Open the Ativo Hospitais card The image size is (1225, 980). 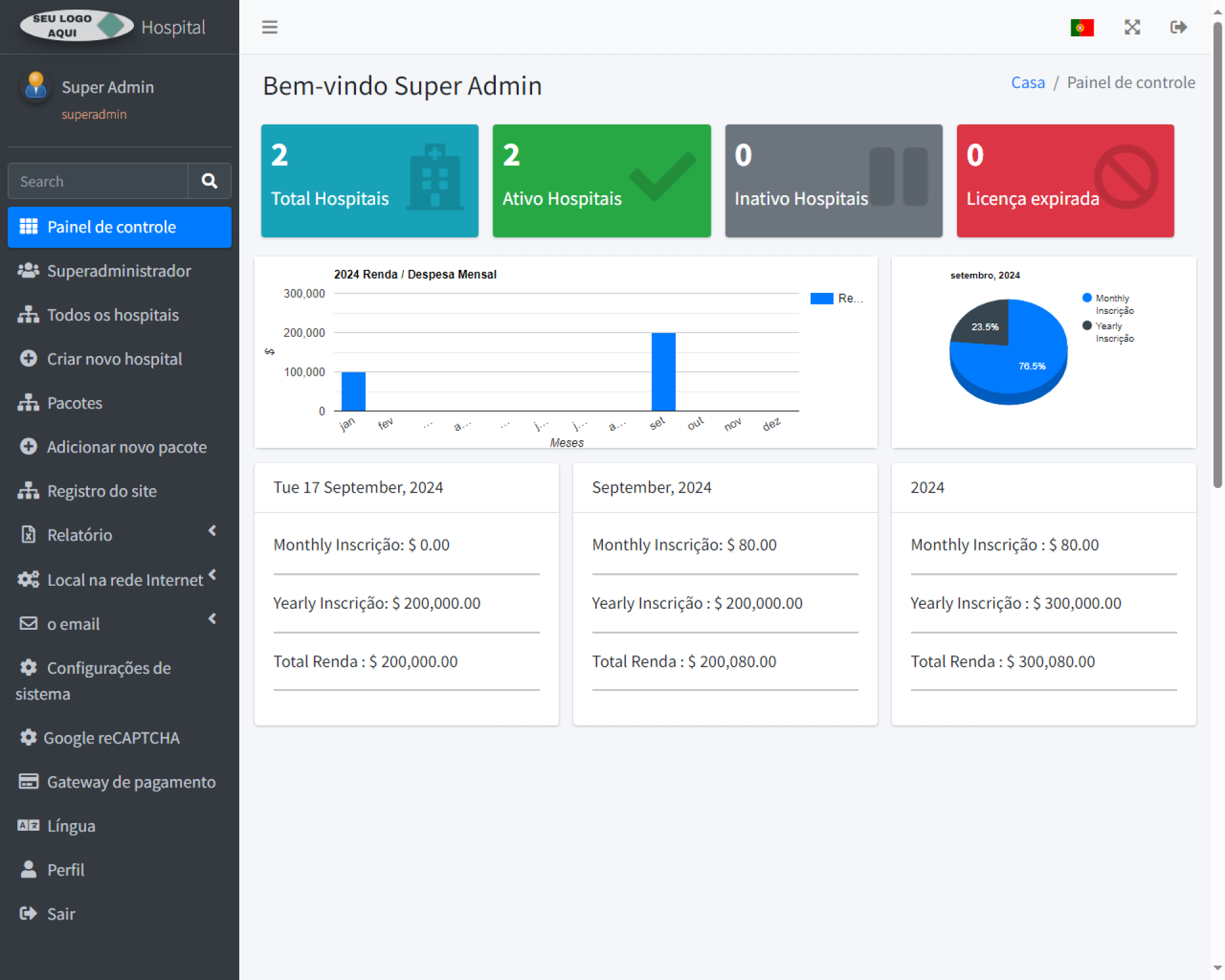(601, 181)
